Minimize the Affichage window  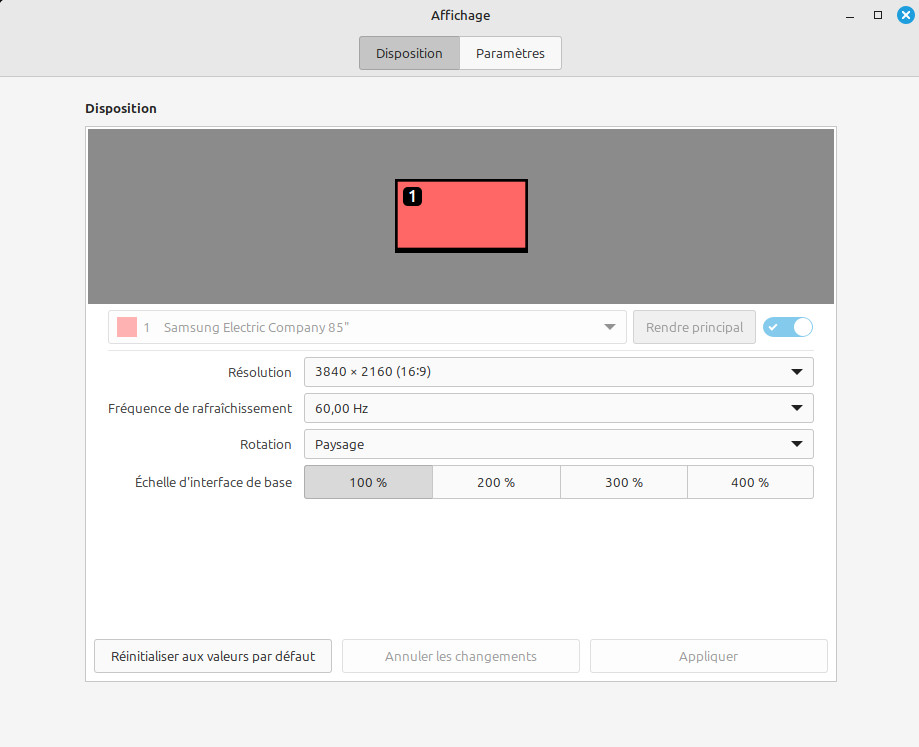[x=850, y=16]
